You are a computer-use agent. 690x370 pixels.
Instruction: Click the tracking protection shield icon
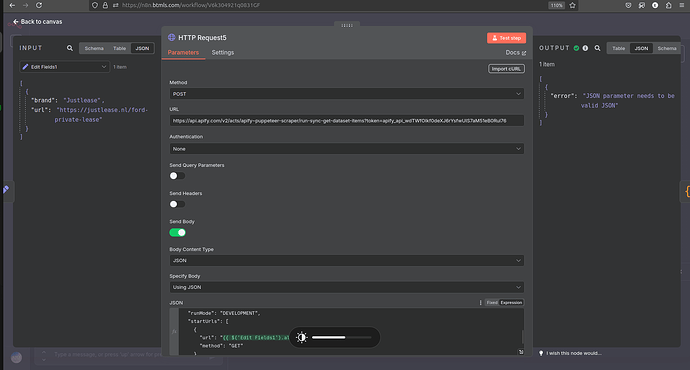(95, 5)
